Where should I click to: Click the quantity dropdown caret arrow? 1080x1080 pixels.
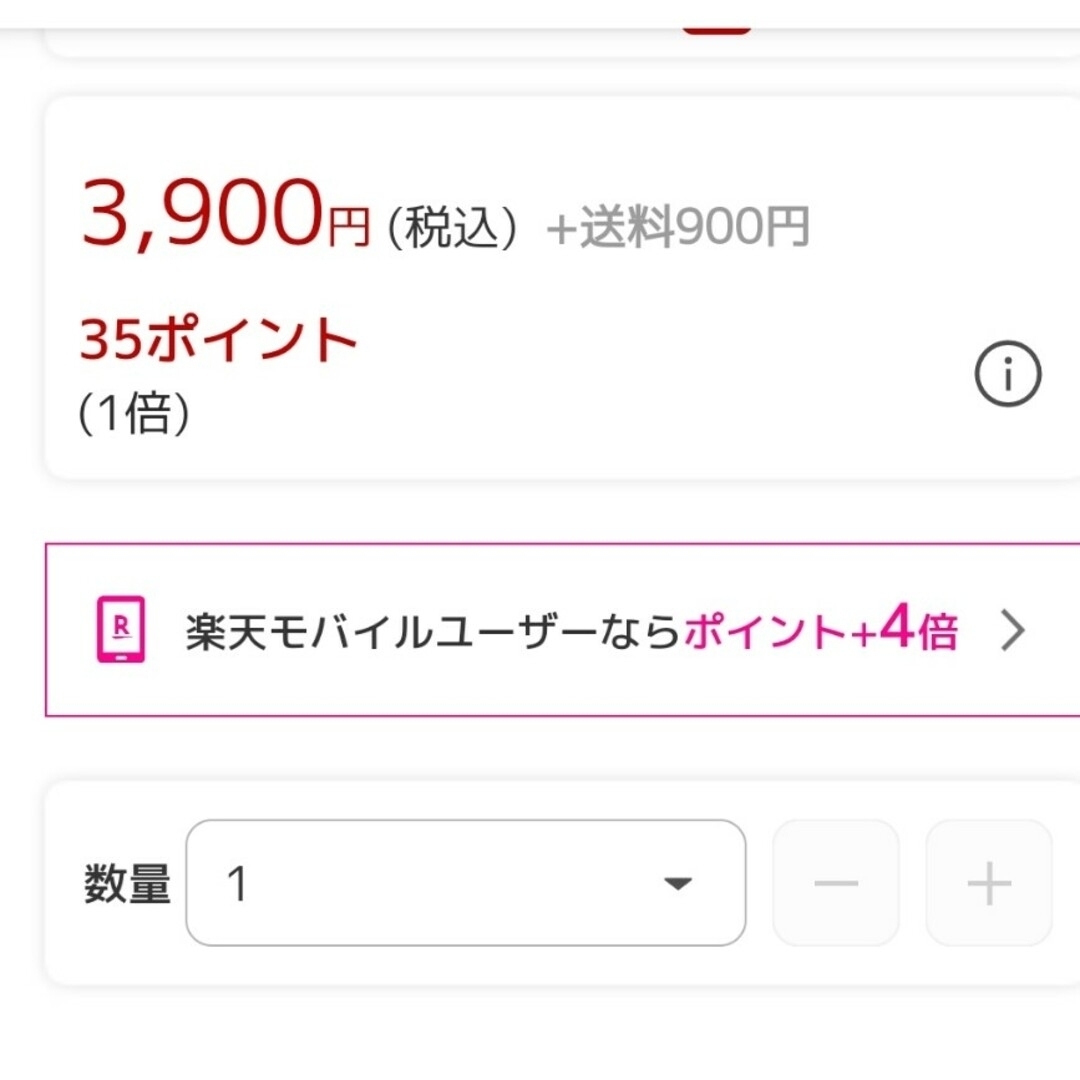click(x=678, y=883)
